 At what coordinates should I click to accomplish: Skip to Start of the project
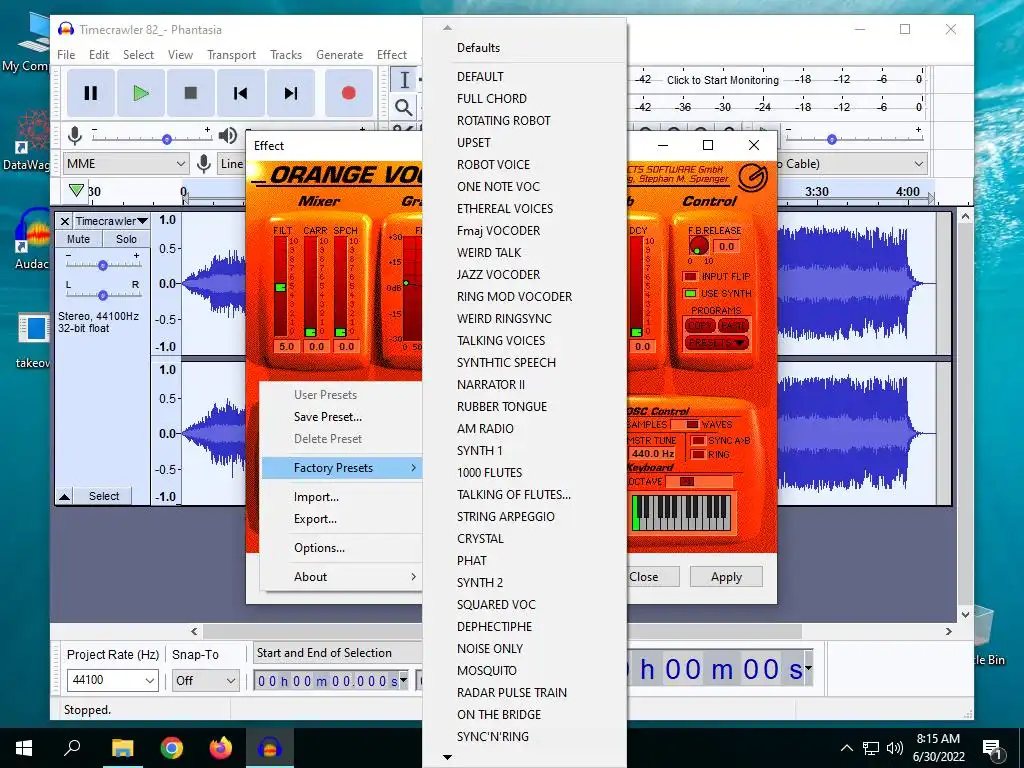pos(240,93)
